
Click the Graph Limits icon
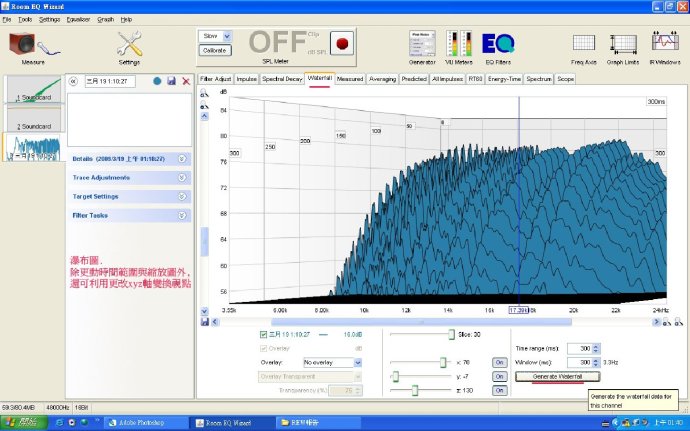pyautogui.click(x=624, y=44)
